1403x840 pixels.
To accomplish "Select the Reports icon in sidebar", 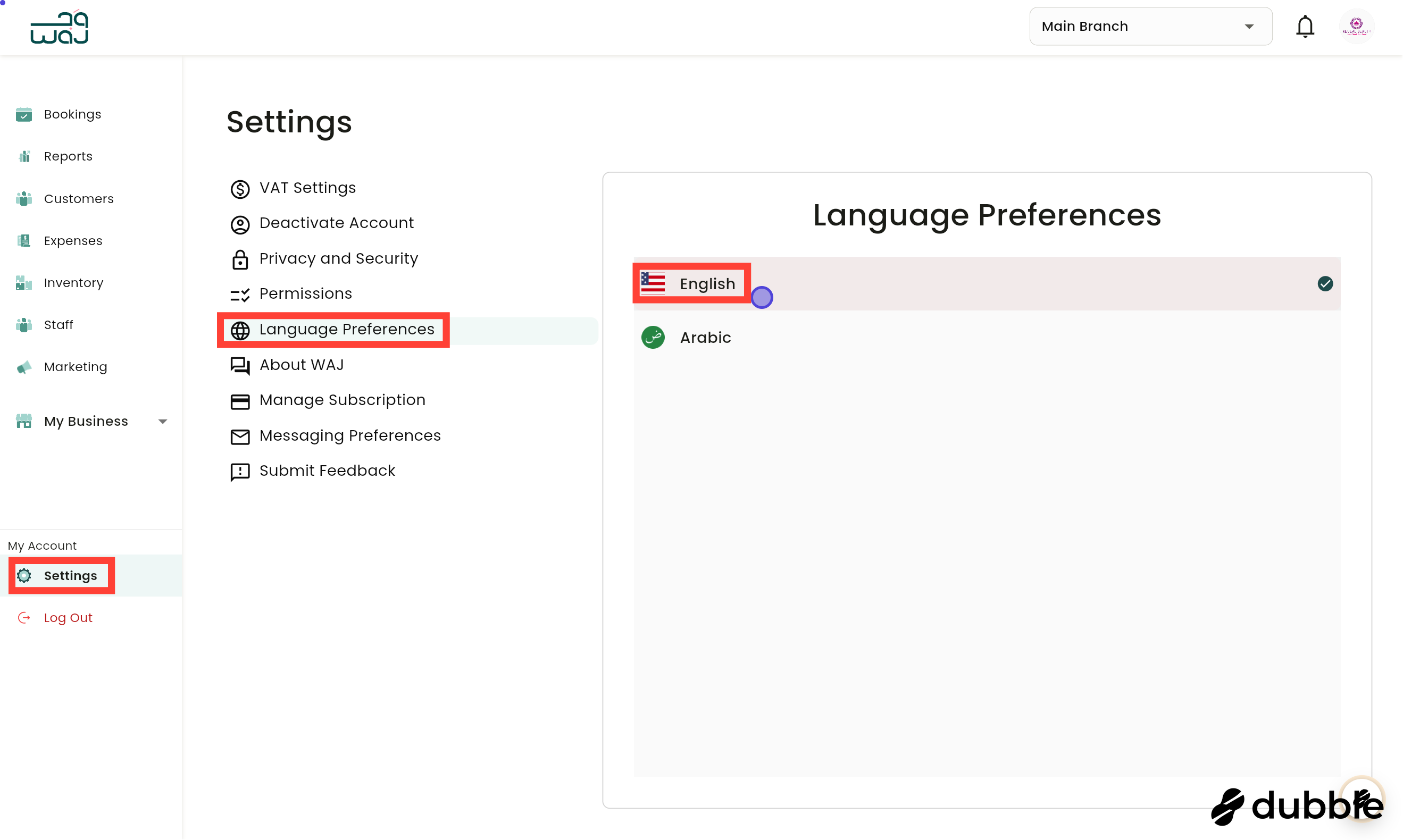I will click(24, 156).
